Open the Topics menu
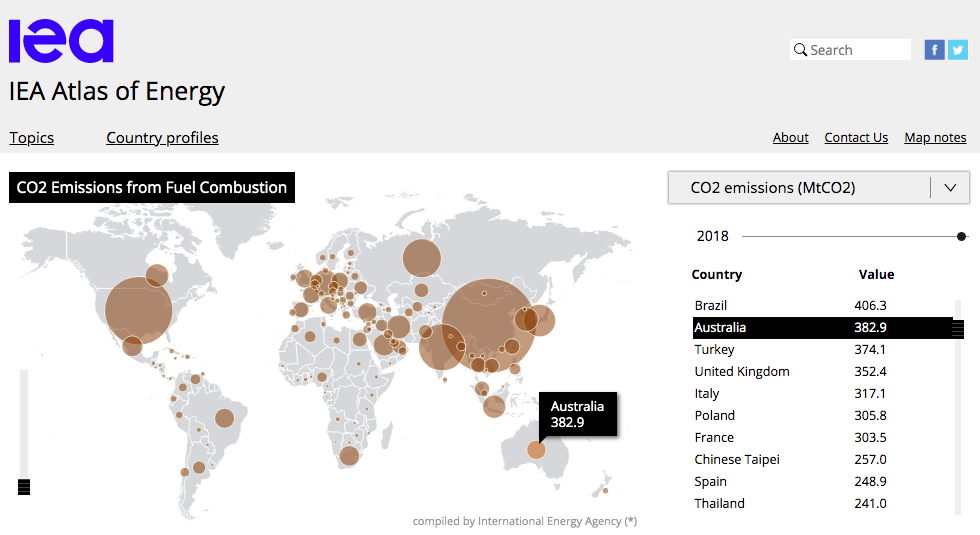This screenshot has width=980, height=535. [31, 138]
